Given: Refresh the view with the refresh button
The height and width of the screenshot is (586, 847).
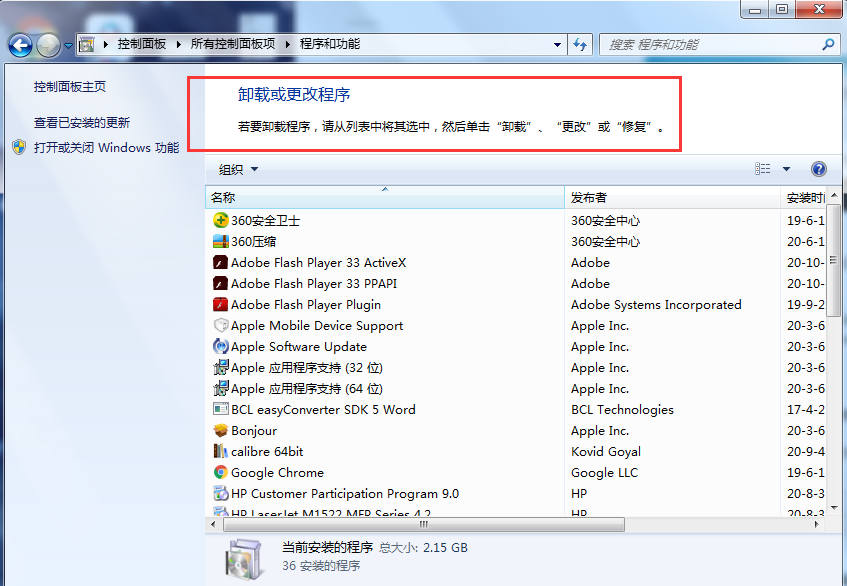Looking at the screenshot, I should 580,44.
